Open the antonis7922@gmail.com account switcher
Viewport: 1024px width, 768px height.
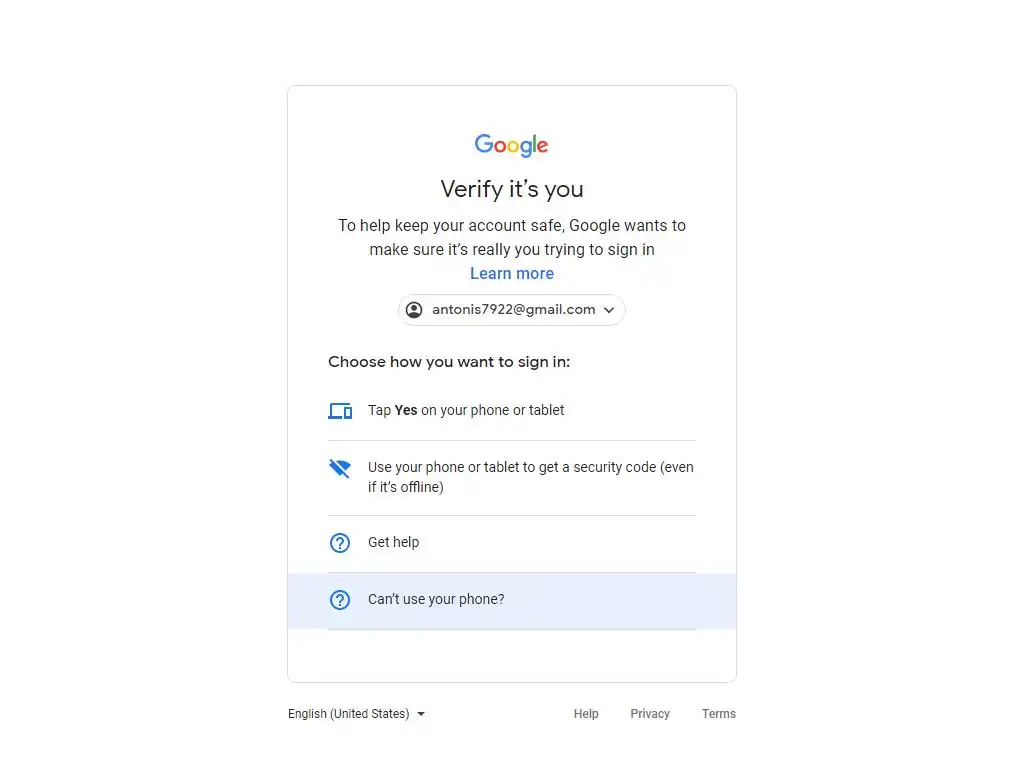coord(511,310)
